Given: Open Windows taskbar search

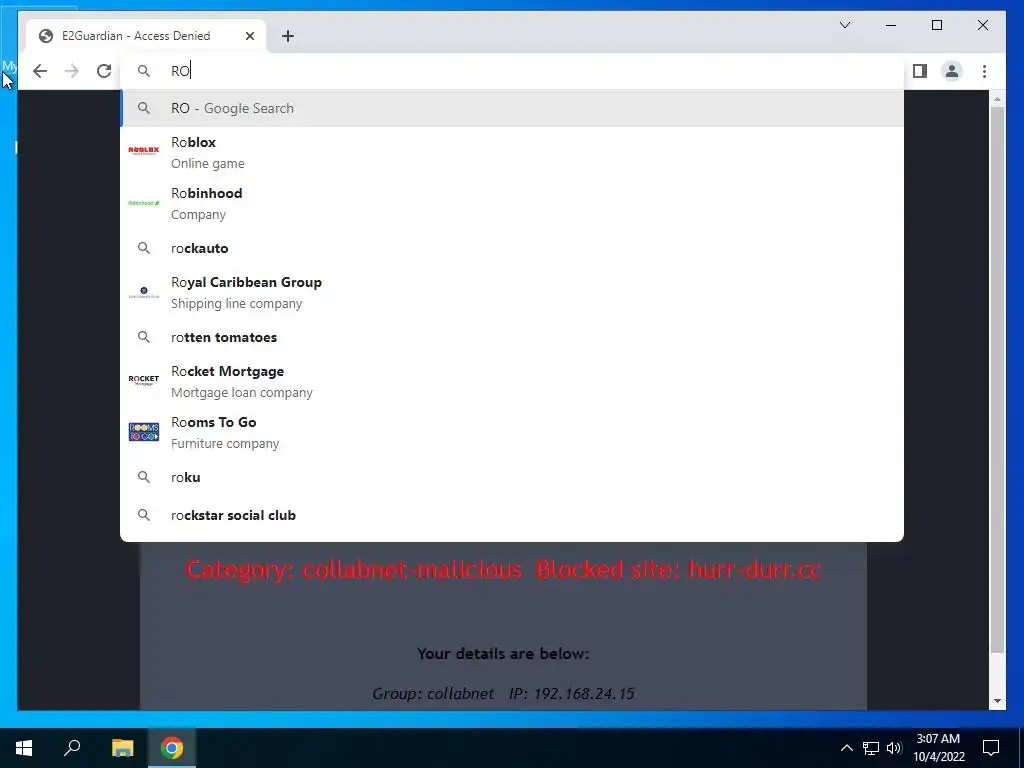Looking at the screenshot, I should point(72,748).
